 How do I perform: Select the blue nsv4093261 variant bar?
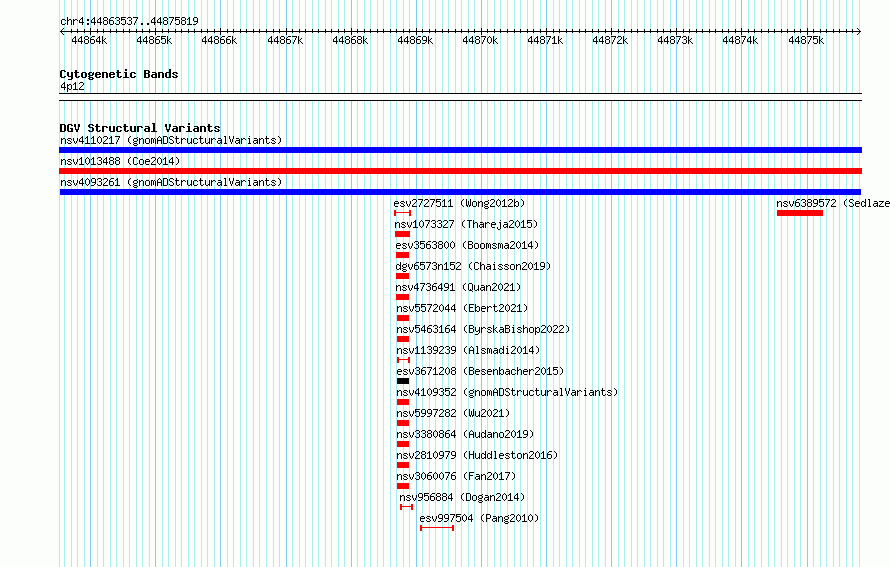(460, 192)
